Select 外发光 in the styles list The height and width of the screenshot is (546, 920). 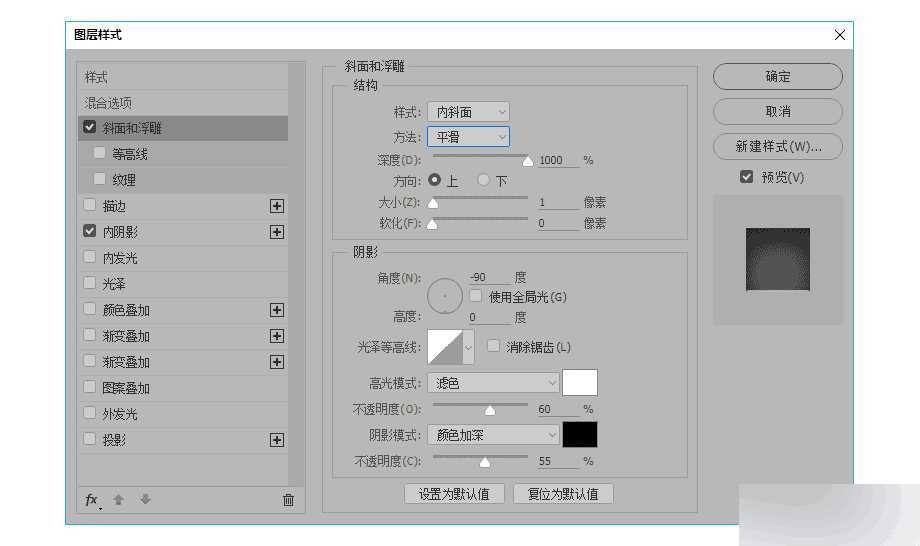[x=120, y=414]
